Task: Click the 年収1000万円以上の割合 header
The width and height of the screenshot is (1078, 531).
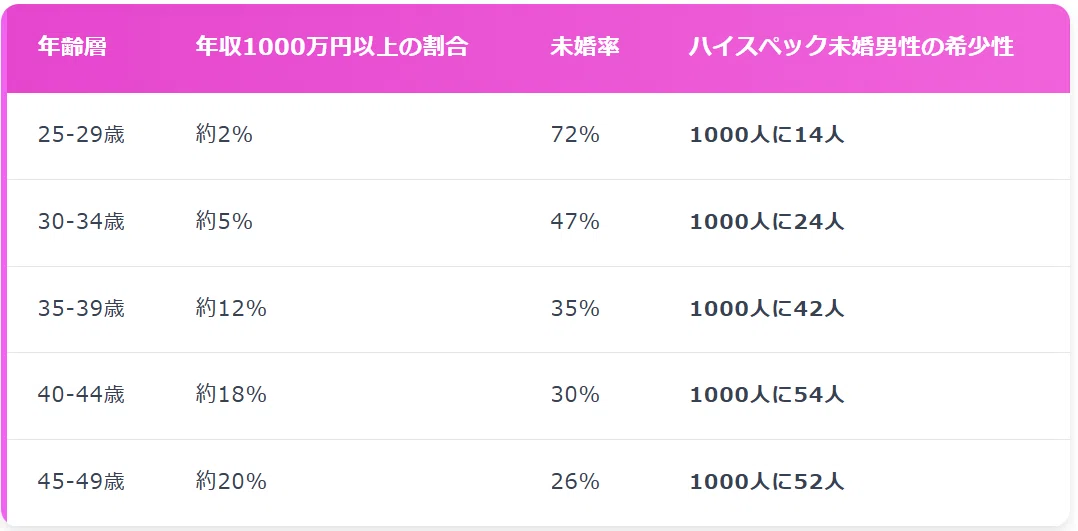Action: pyautogui.click(x=331, y=47)
